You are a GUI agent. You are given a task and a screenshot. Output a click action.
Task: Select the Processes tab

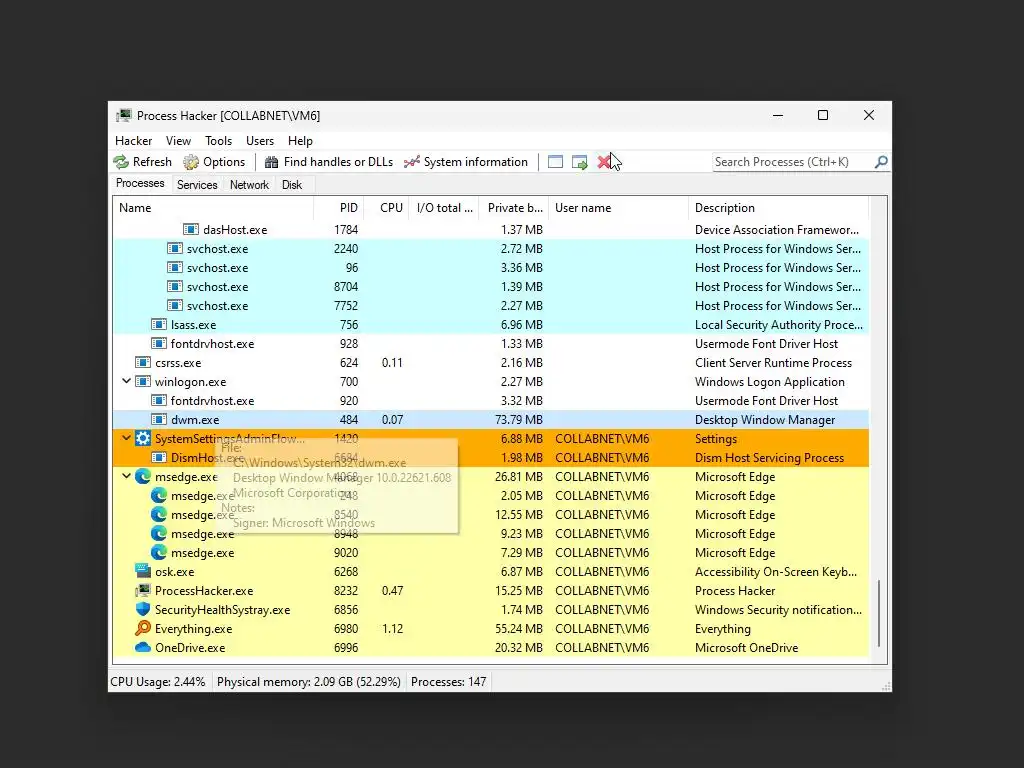click(140, 183)
